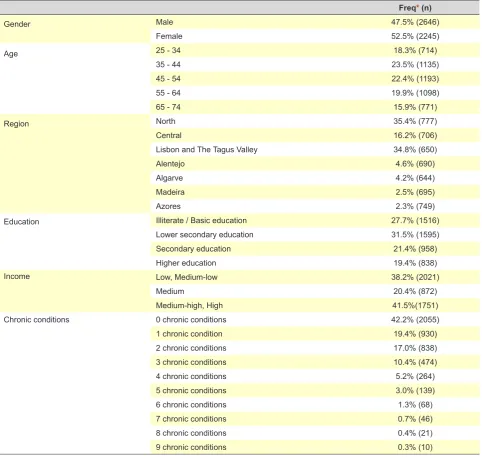Click the value '4.2% (644)'
482x457 pixels.
coord(415,178)
